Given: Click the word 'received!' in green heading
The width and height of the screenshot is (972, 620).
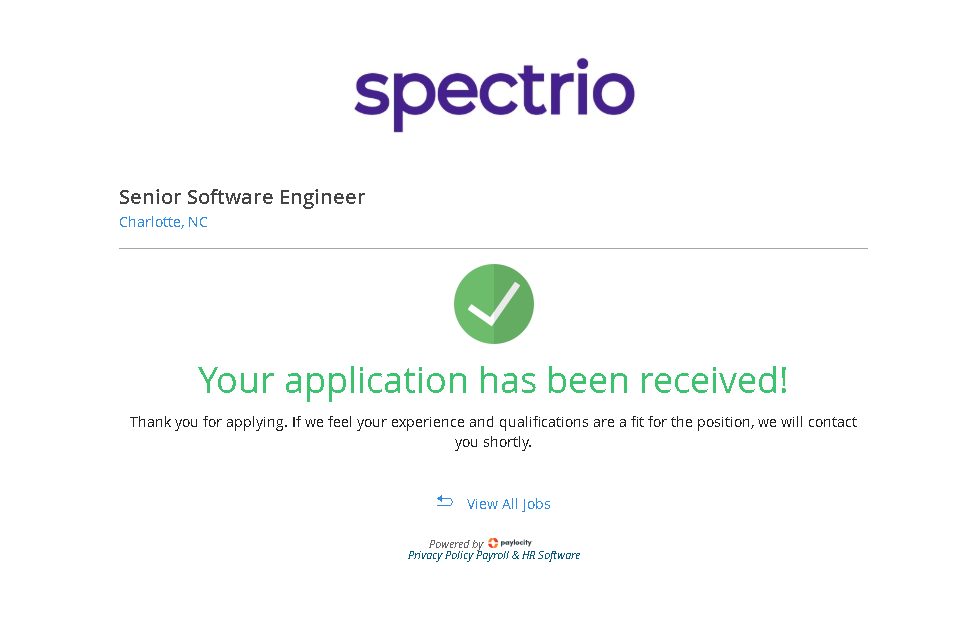Looking at the screenshot, I should coord(714,381).
